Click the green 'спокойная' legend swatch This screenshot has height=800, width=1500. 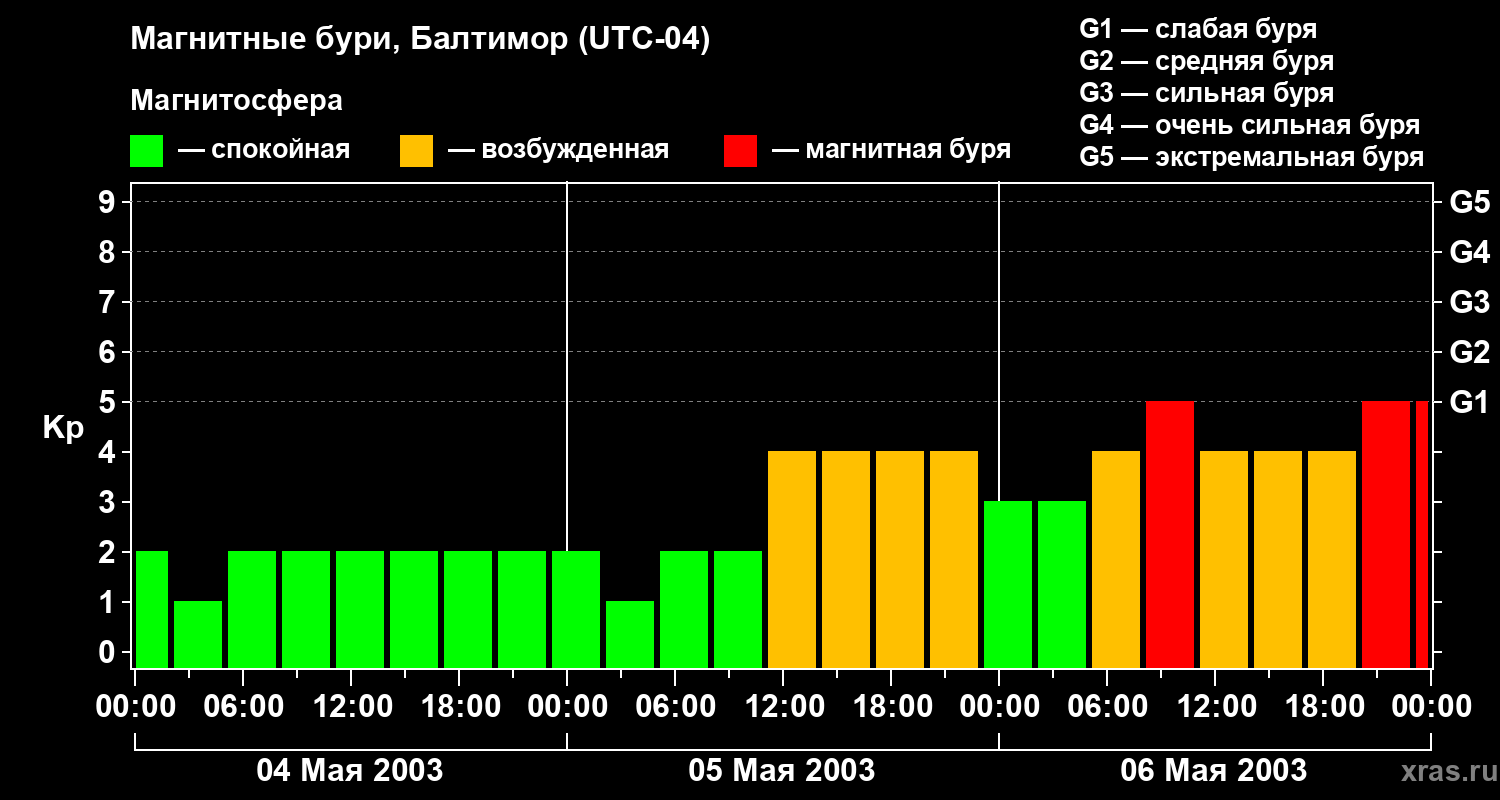(x=146, y=151)
